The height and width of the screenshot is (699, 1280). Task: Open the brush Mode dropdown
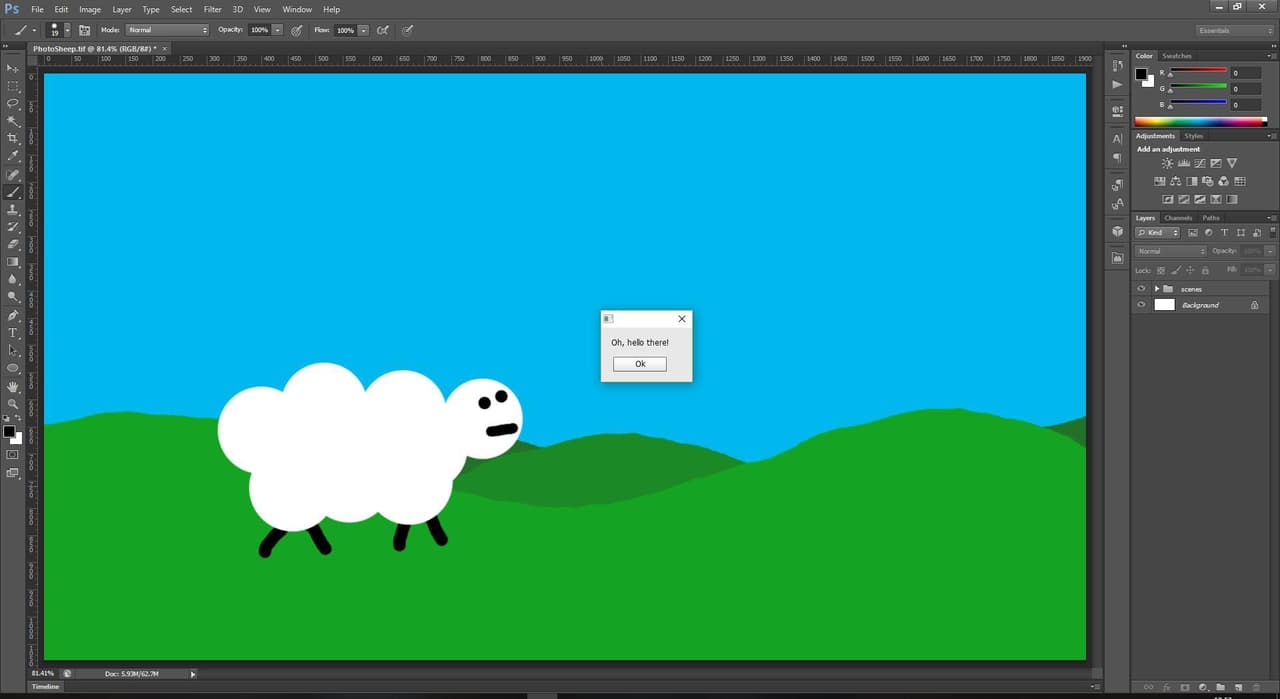[x=167, y=30]
